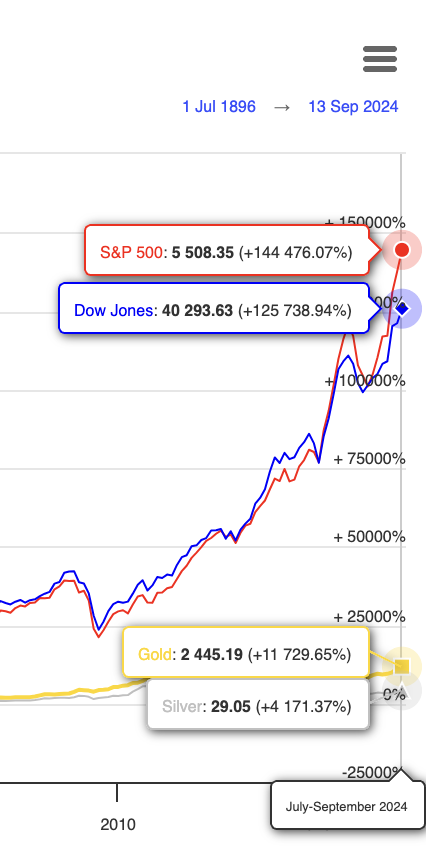Click the Dow Jones tooltip box
444x848 pixels.
(214, 308)
